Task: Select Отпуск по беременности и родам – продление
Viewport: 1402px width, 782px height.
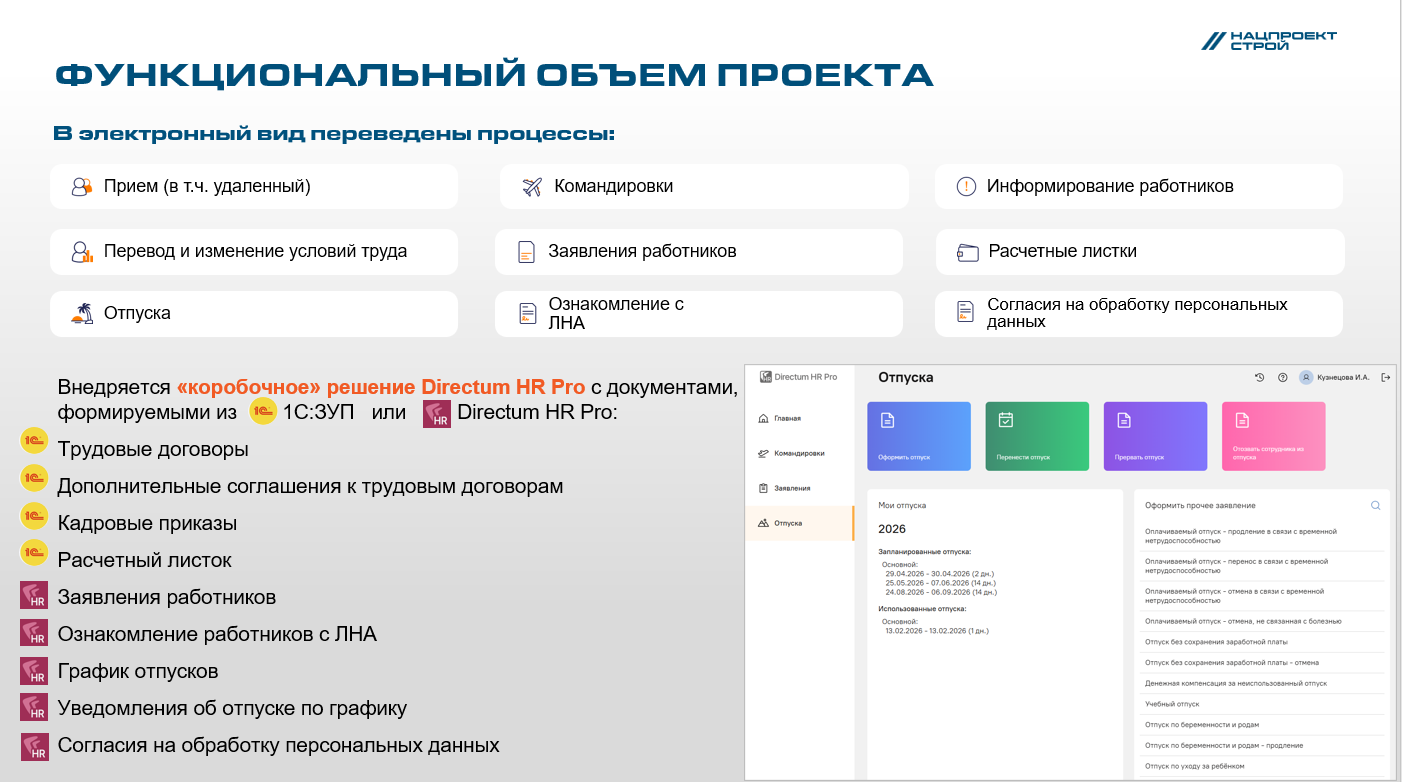Action: (x=1264, y=745)
